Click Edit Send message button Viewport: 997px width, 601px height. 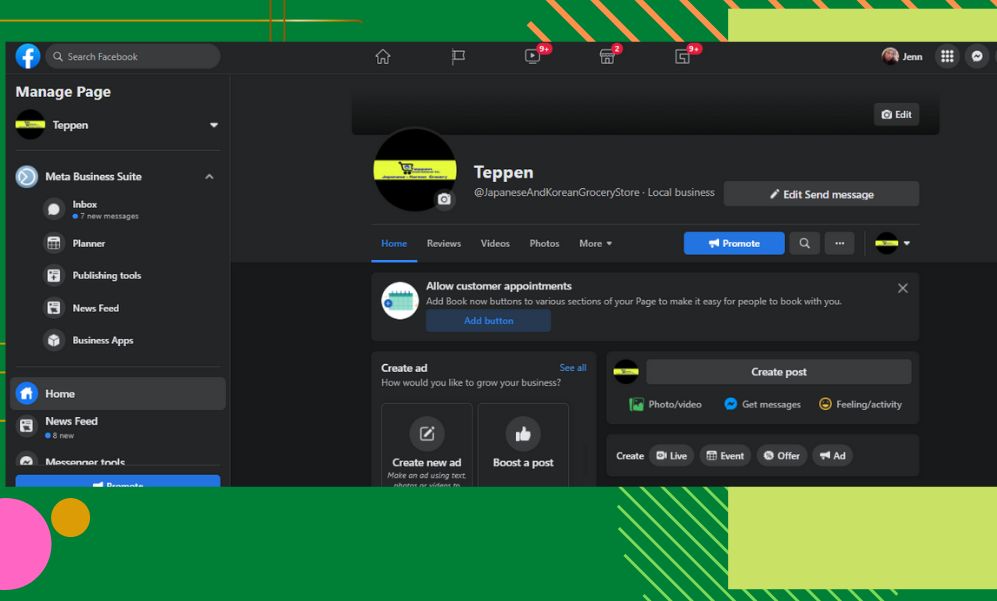click(x=822, y=194)
